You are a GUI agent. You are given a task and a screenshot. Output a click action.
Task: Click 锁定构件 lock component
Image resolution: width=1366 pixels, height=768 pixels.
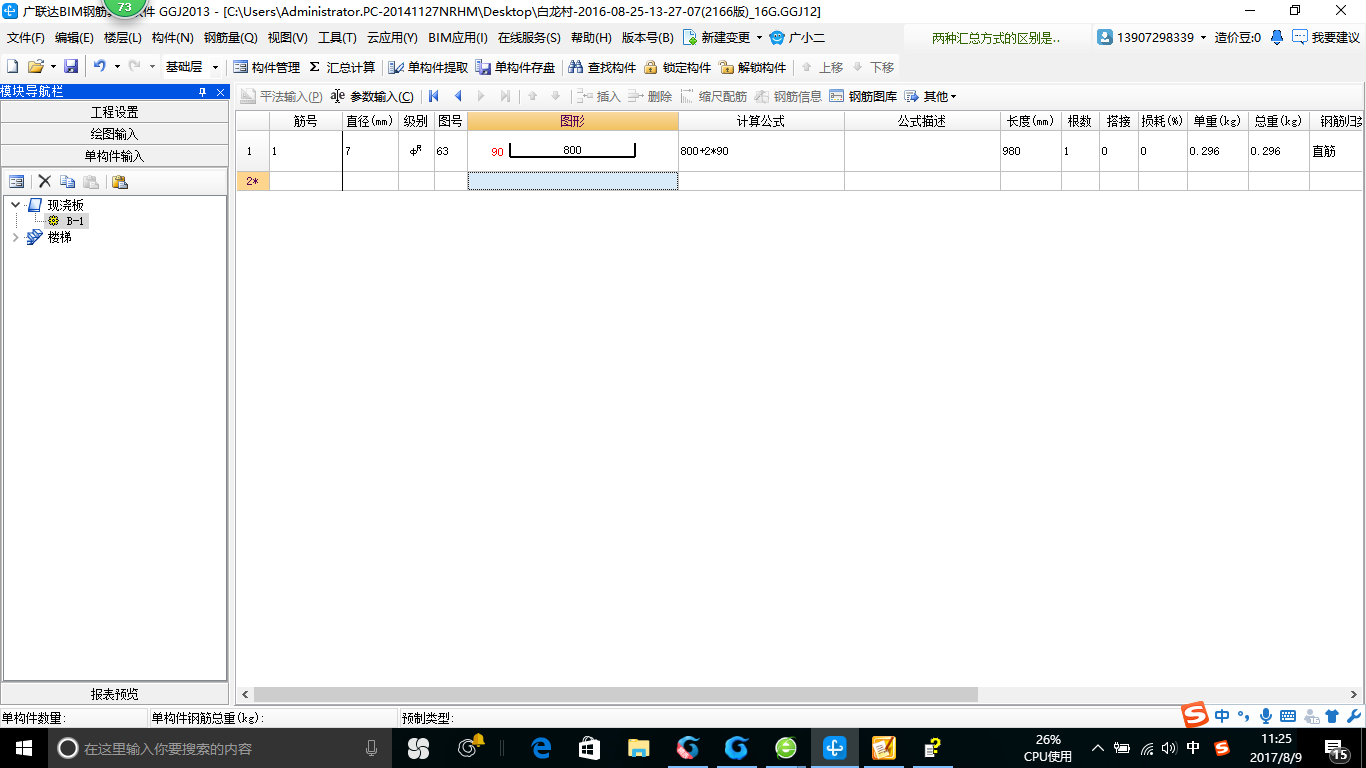(677, 67)
